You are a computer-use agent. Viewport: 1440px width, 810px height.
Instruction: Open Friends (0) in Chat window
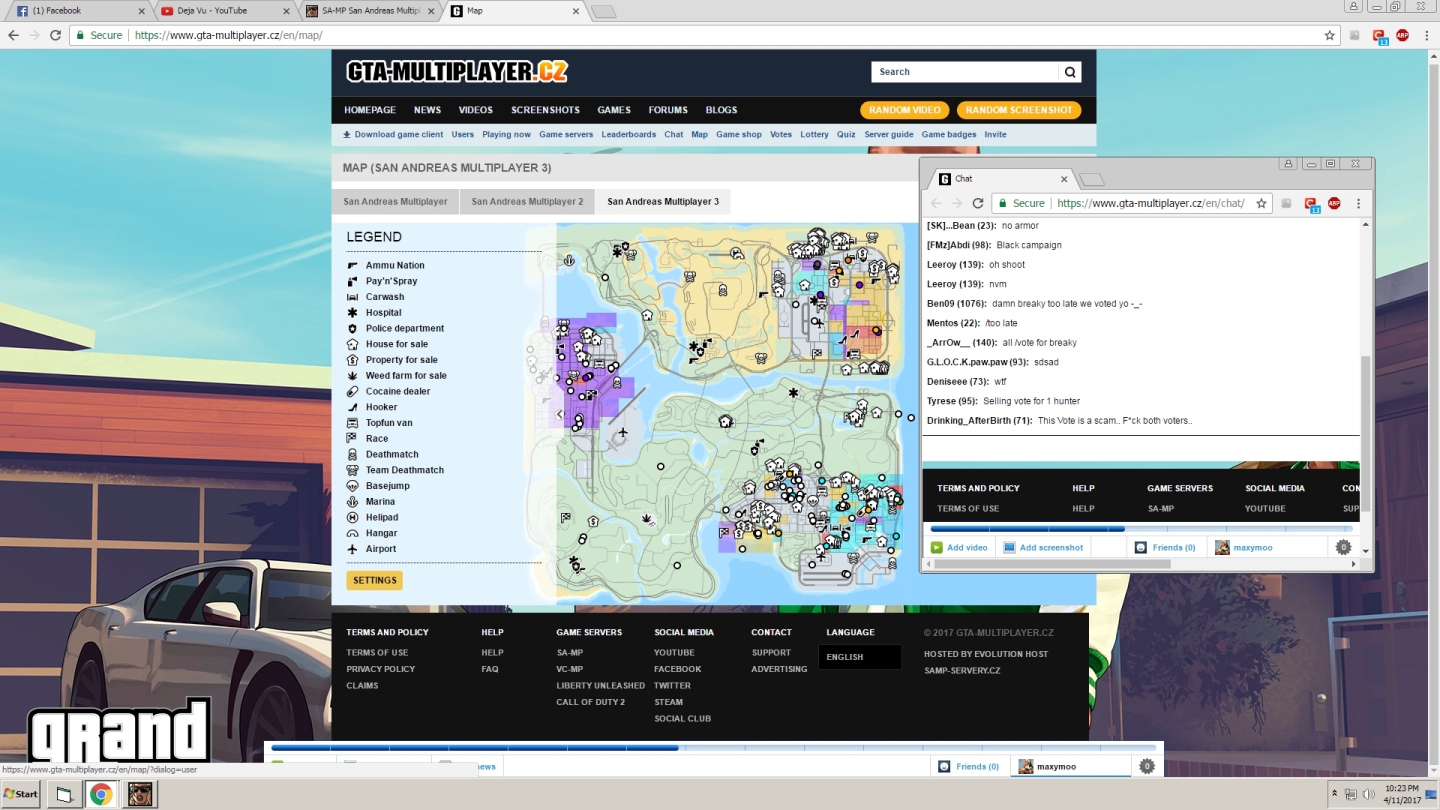[1165, 547]
